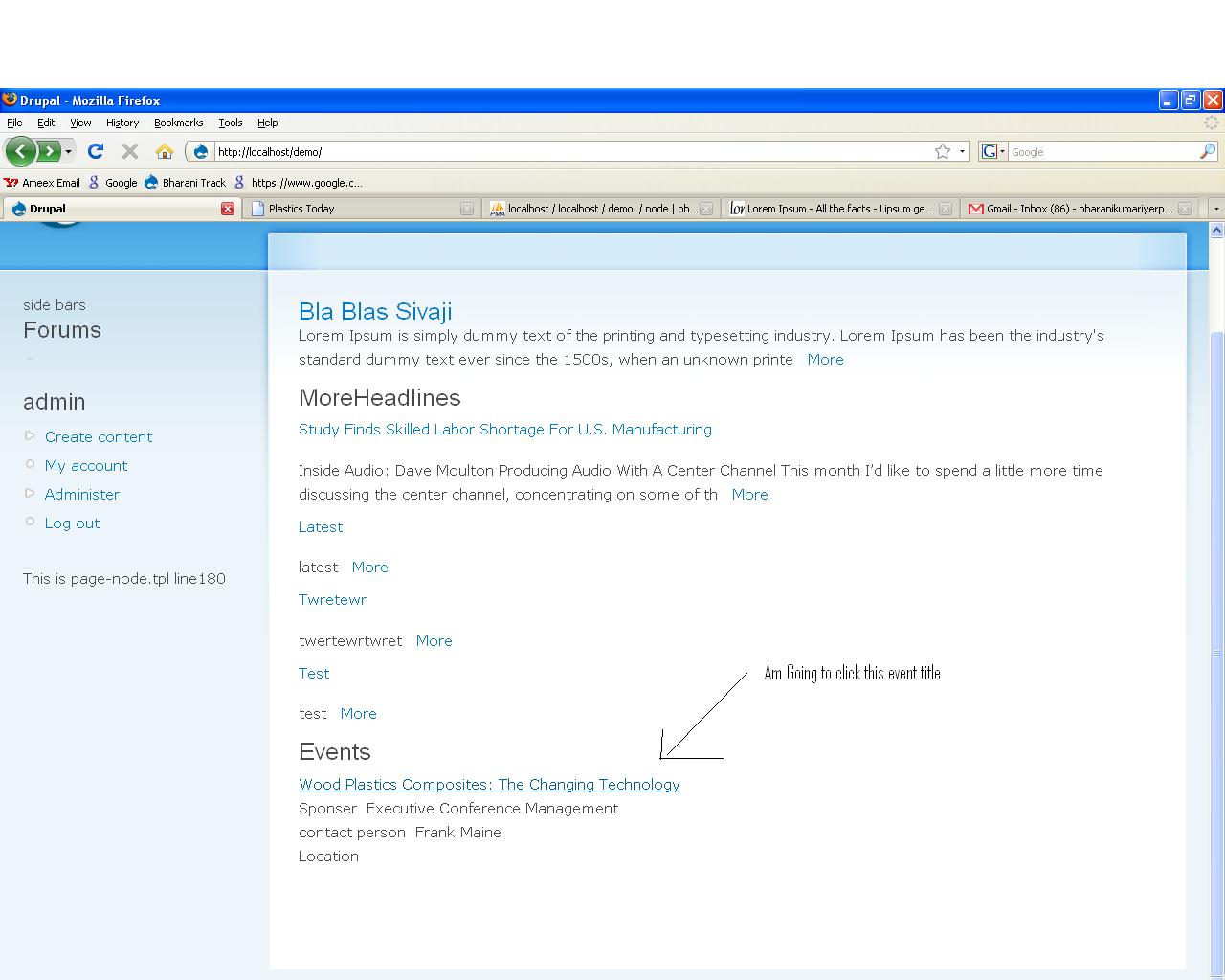This screenshot has width=1225, height=980.
Task: Bookmark this page with the star icon
Action: 943,151
